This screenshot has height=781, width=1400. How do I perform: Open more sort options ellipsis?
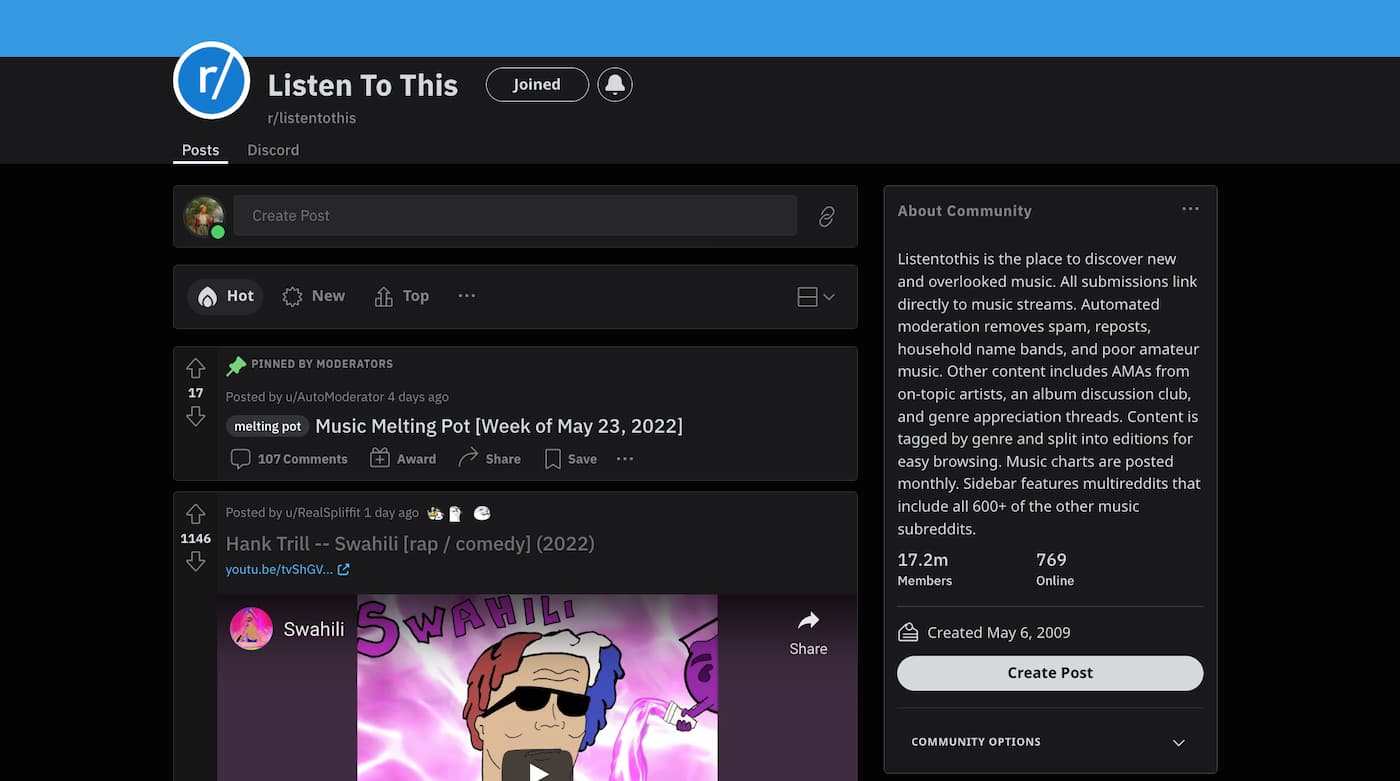click(467, 296)
